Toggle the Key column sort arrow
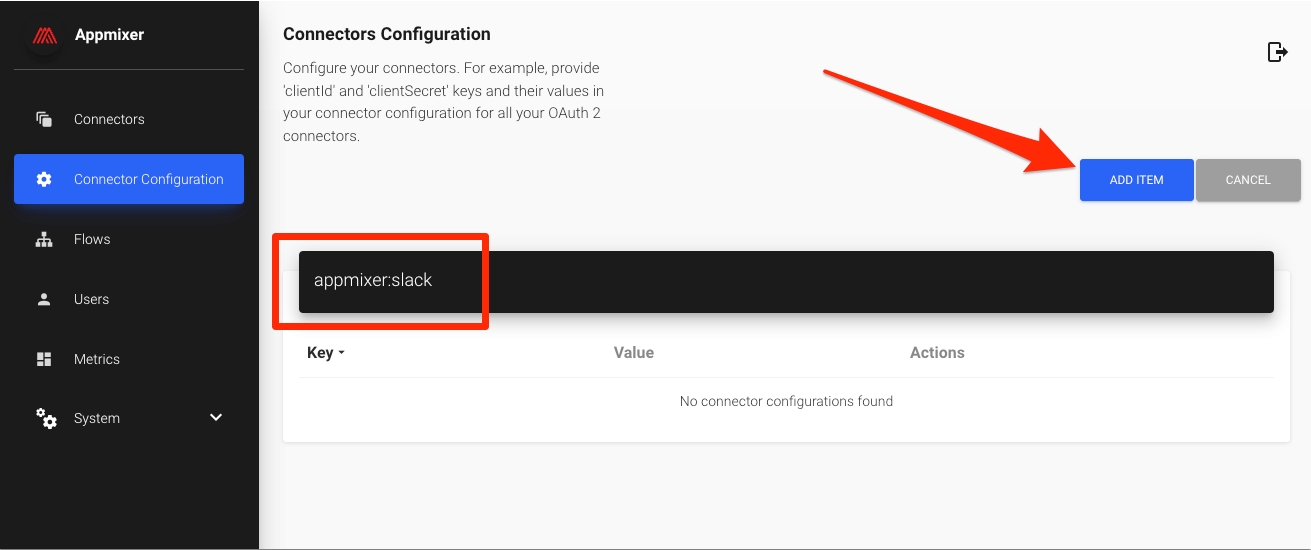Image resolution: width=1311 pixels, height=550 pixels. point(341,353)
